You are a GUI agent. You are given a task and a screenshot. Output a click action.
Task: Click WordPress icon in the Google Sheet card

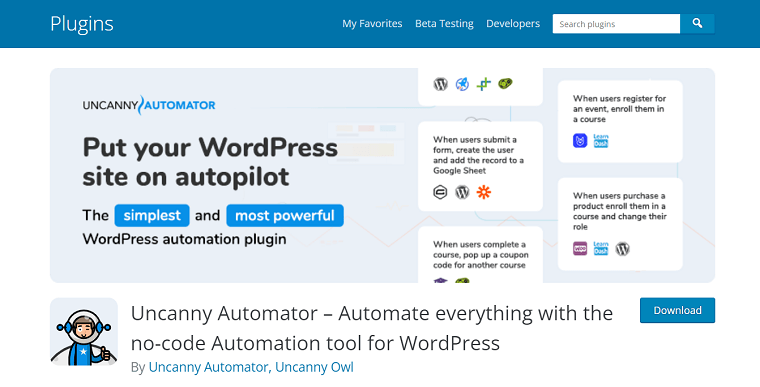[462, 193]
